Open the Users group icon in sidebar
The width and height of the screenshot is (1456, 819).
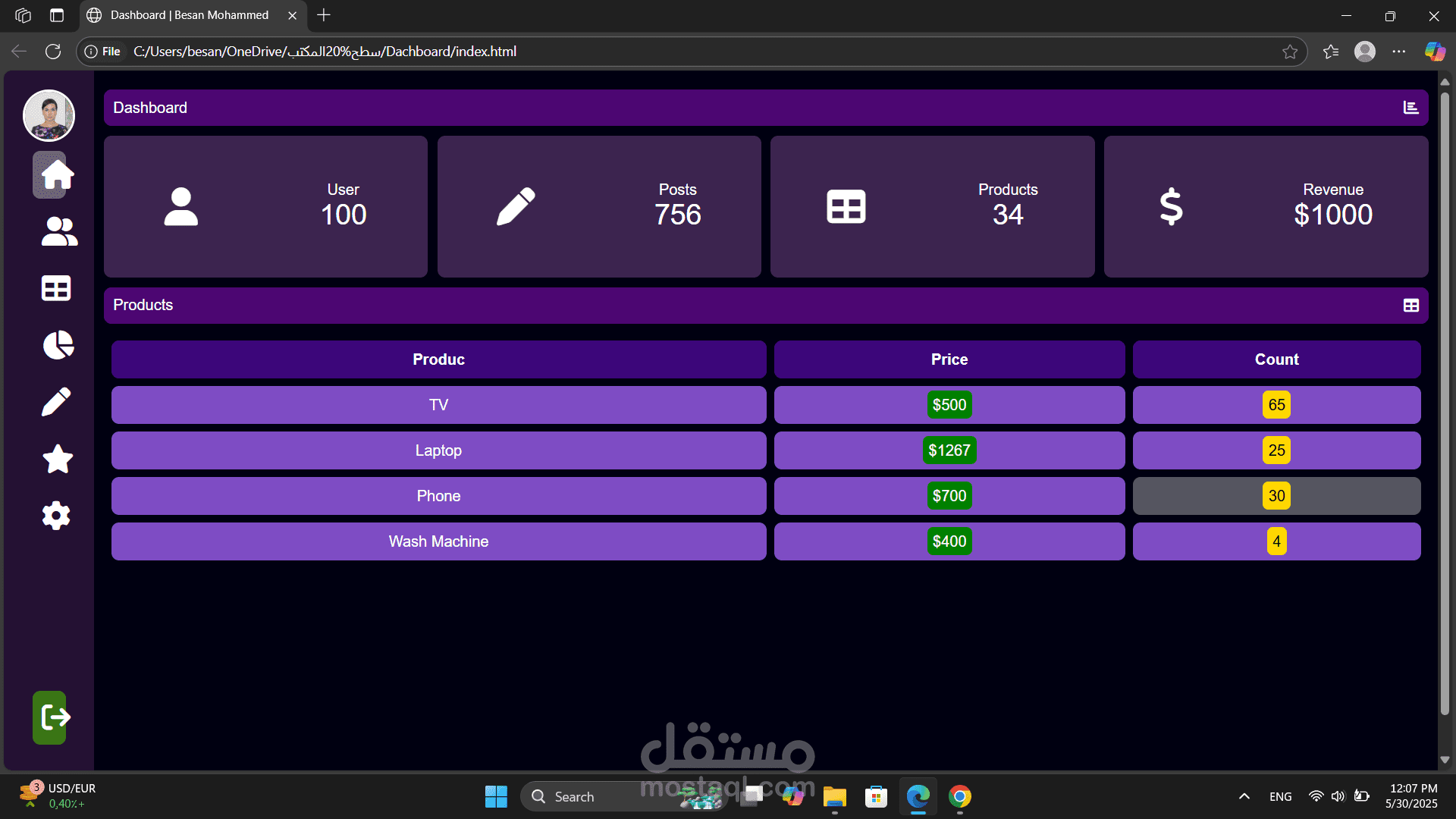(58, 231)
